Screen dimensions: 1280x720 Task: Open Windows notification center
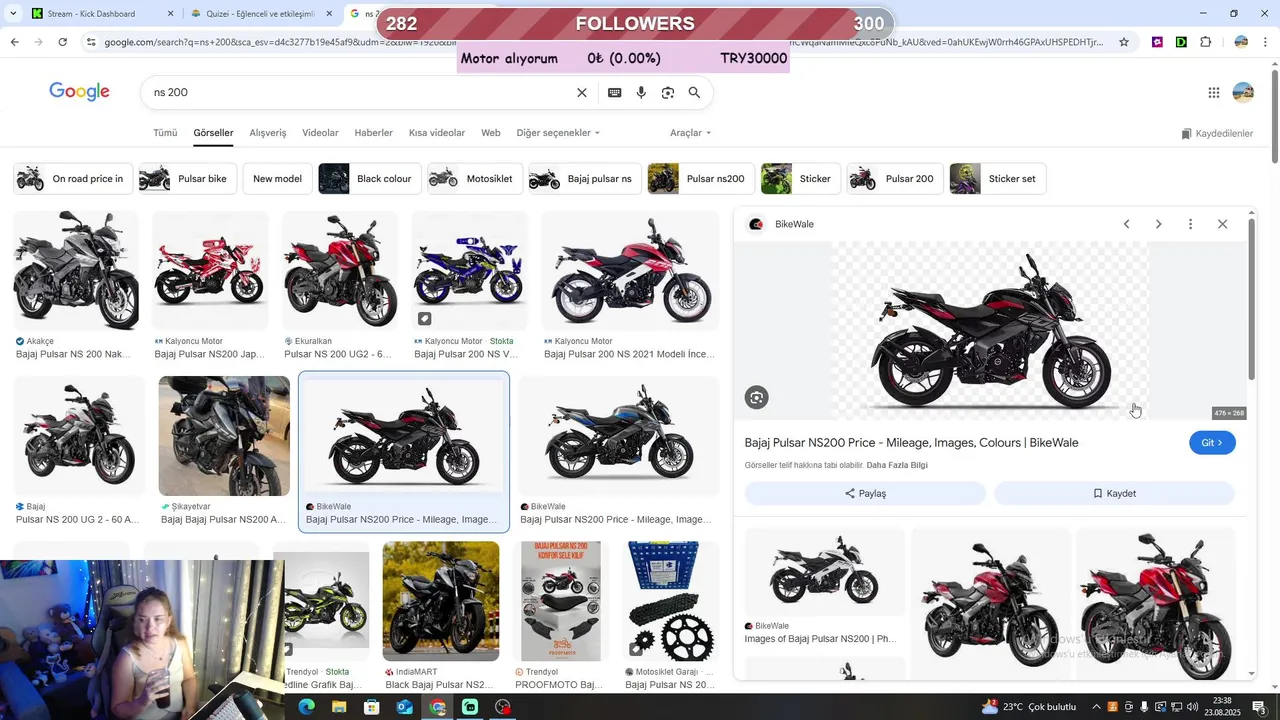point(1259,707)
